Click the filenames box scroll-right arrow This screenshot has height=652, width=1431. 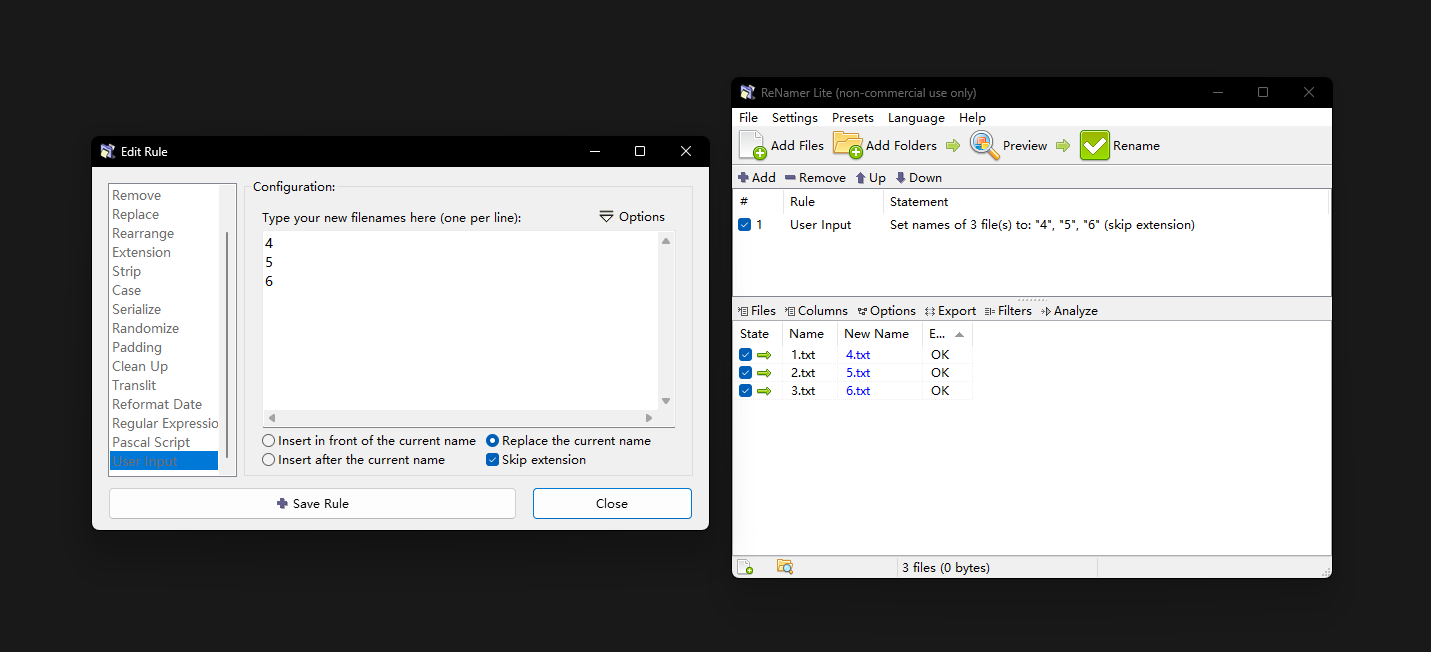(649, 418)
